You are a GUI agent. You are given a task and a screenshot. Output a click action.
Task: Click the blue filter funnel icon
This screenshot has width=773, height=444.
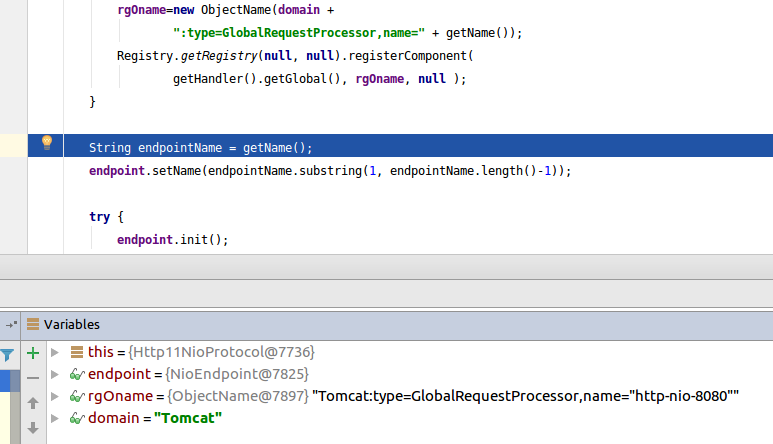(x=7, y=355)
